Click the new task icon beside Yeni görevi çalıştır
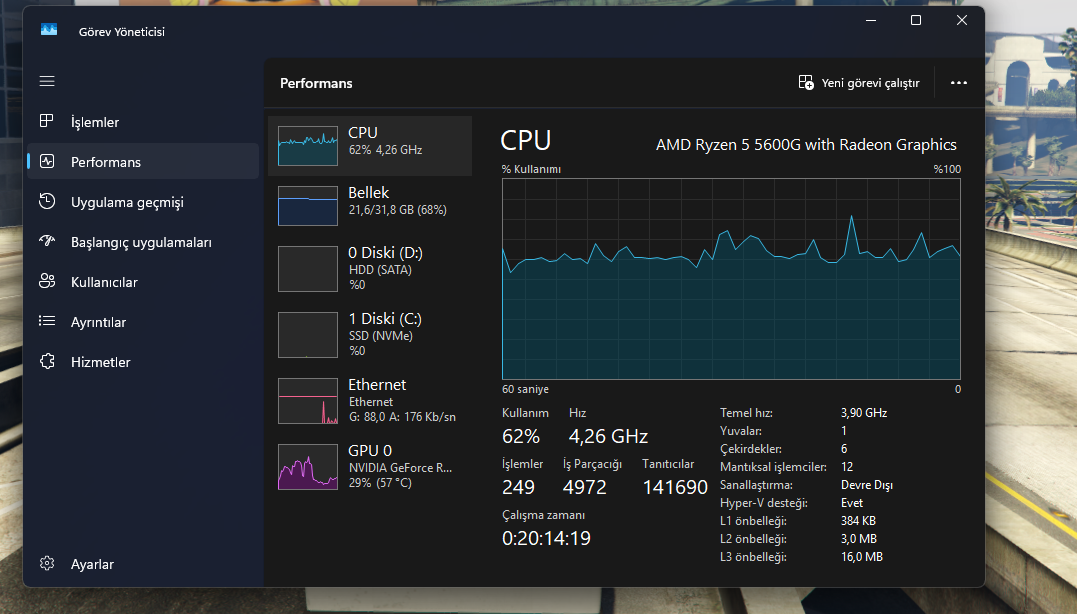 tap(806, 82)
